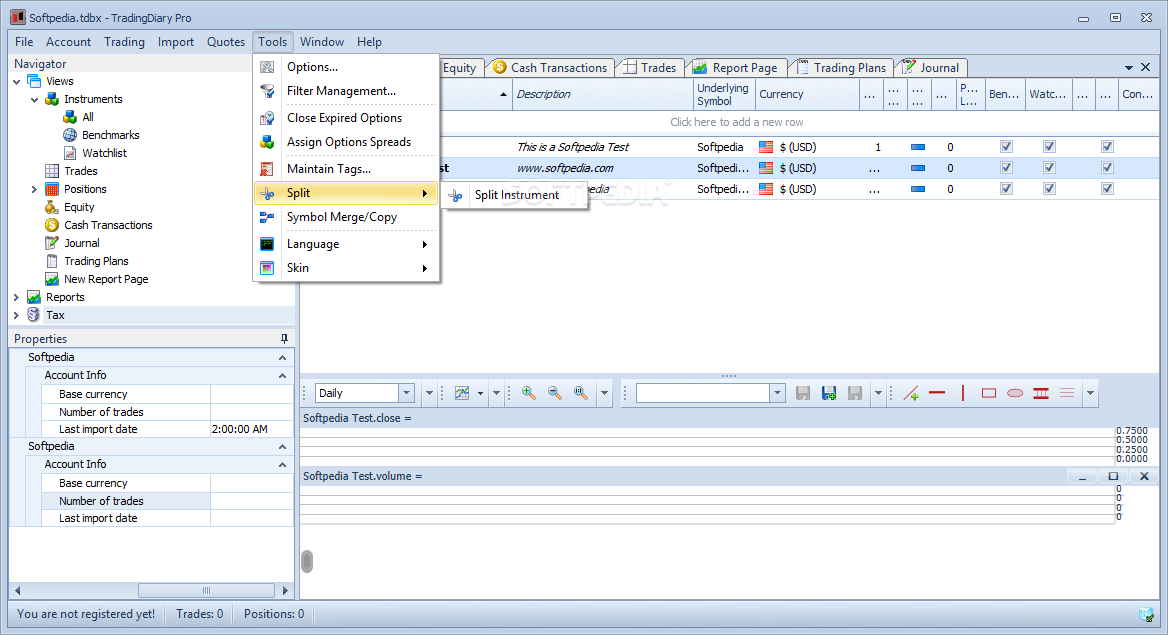Open the Daily interval dropdown
Image resolution: width=1168 pixels, height=635 pixels.
point(406,393)
